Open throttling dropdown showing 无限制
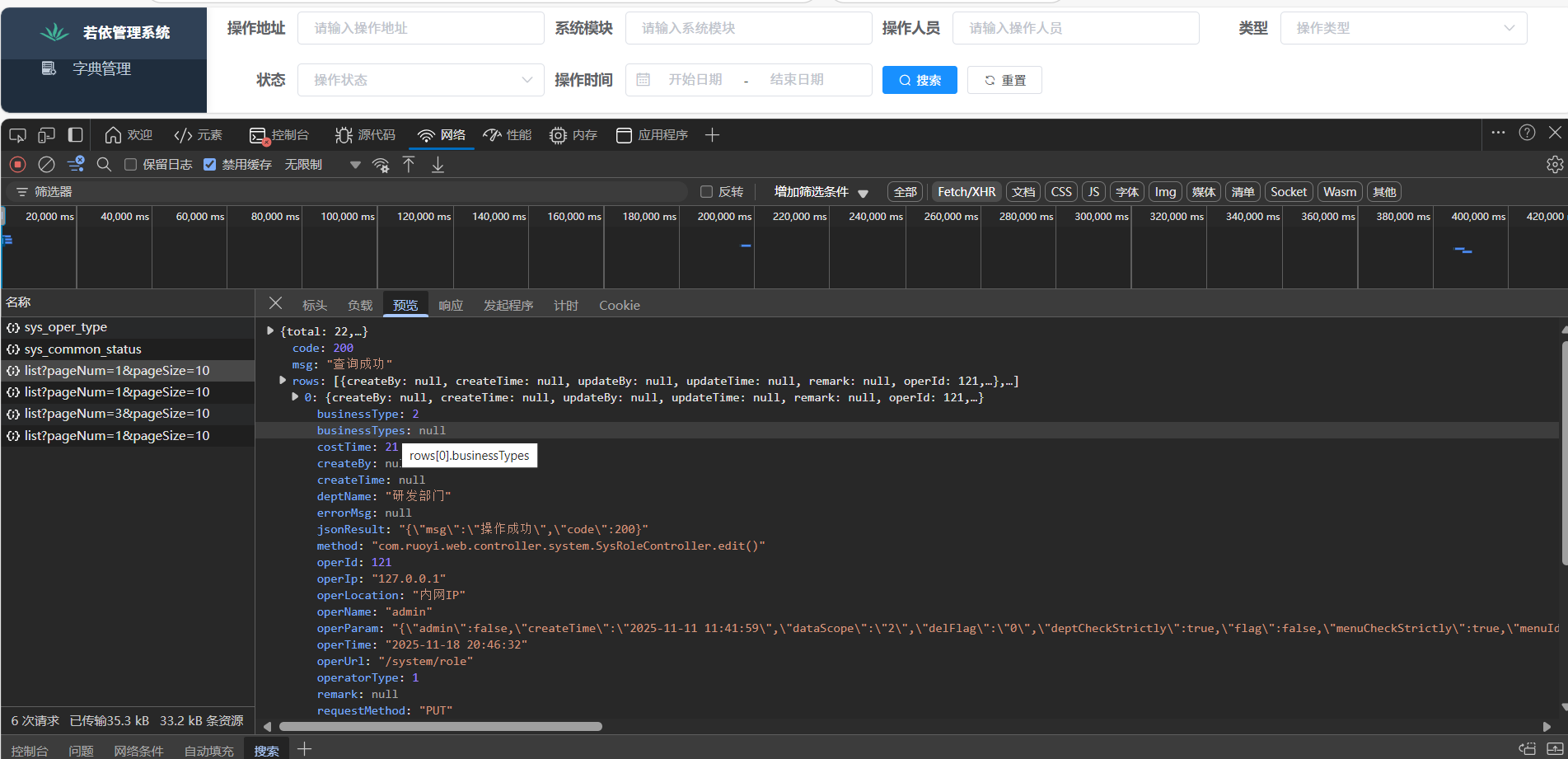The image size is (1568, 759). [x=322, y=164]
